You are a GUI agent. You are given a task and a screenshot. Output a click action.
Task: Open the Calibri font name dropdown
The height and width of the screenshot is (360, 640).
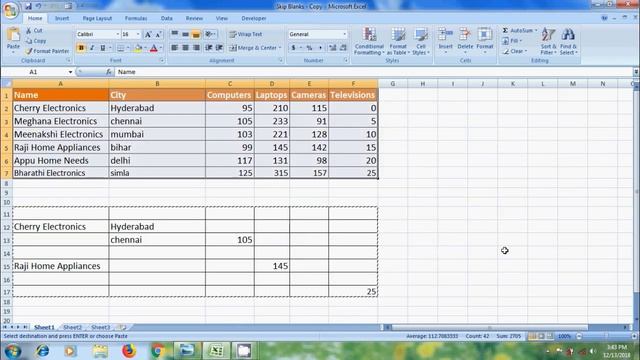(x=118, y=34)
